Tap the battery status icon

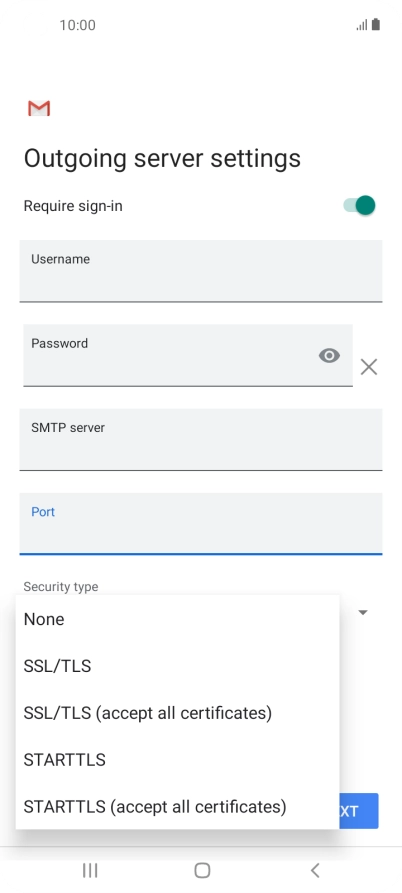click(x=376, y=24)
